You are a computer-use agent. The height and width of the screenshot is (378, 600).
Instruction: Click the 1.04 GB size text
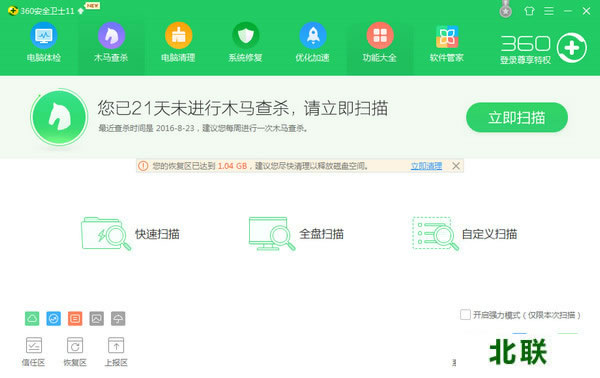pos(232,166)
